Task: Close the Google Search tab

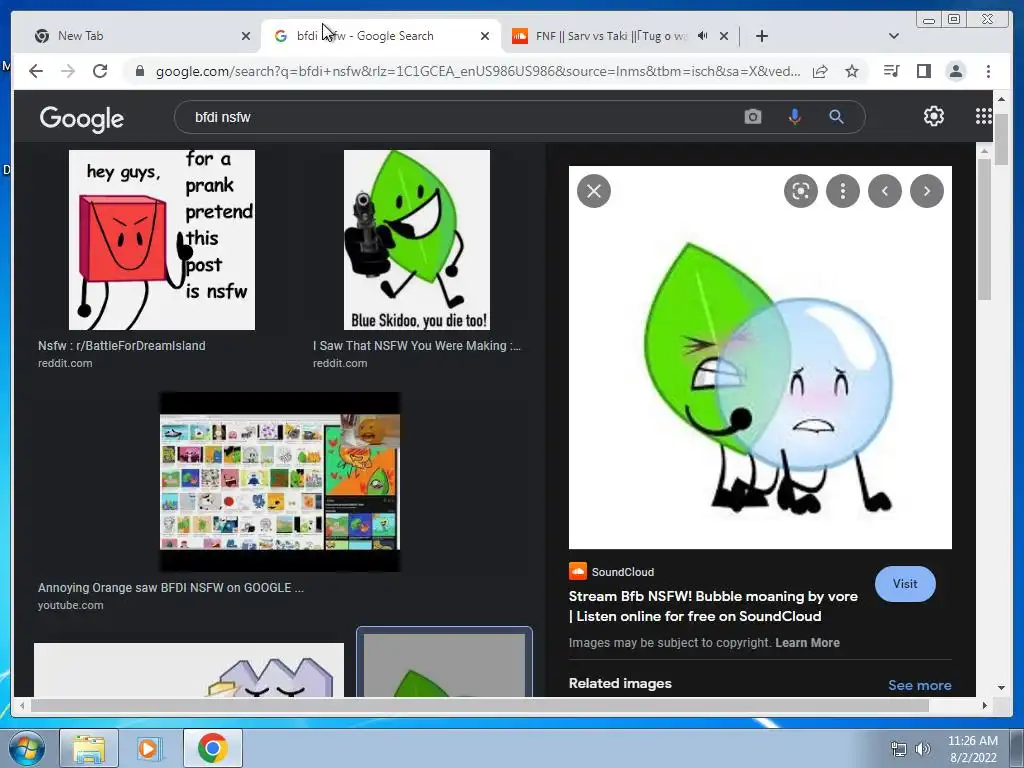Action: tap(485, 36)
